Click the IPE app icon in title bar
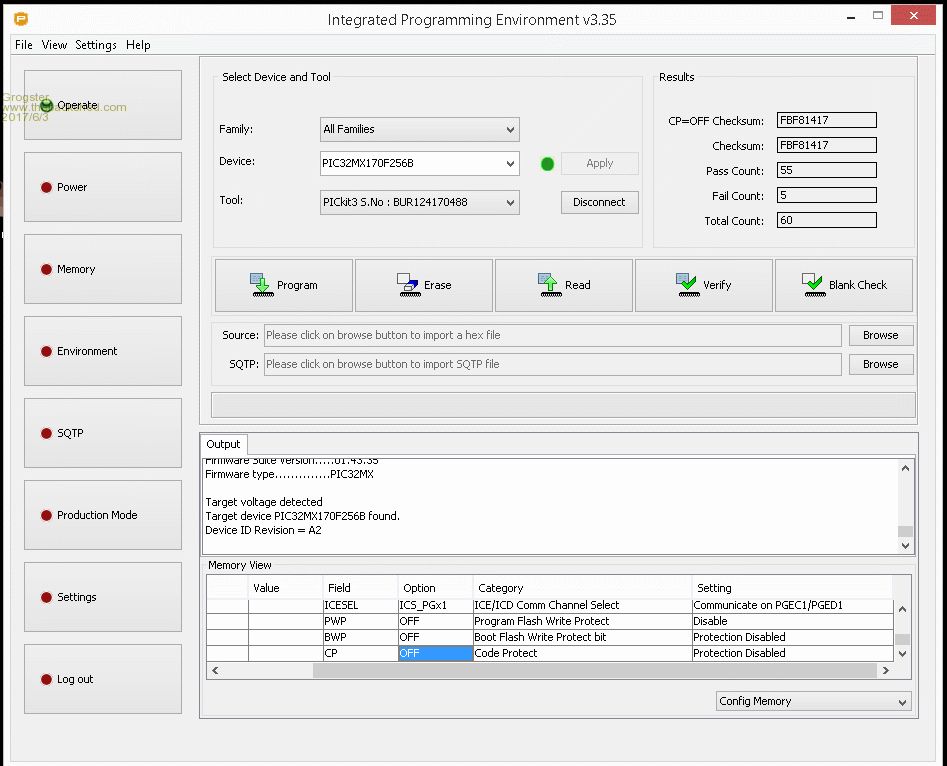This screenshot has width=947, height=766. point(20,19)
